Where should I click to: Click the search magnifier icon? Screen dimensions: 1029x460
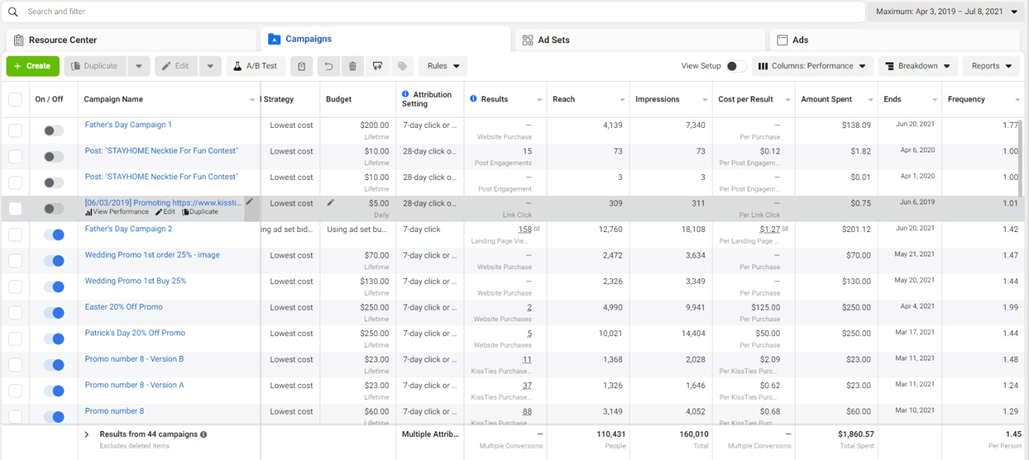(14, 12)
